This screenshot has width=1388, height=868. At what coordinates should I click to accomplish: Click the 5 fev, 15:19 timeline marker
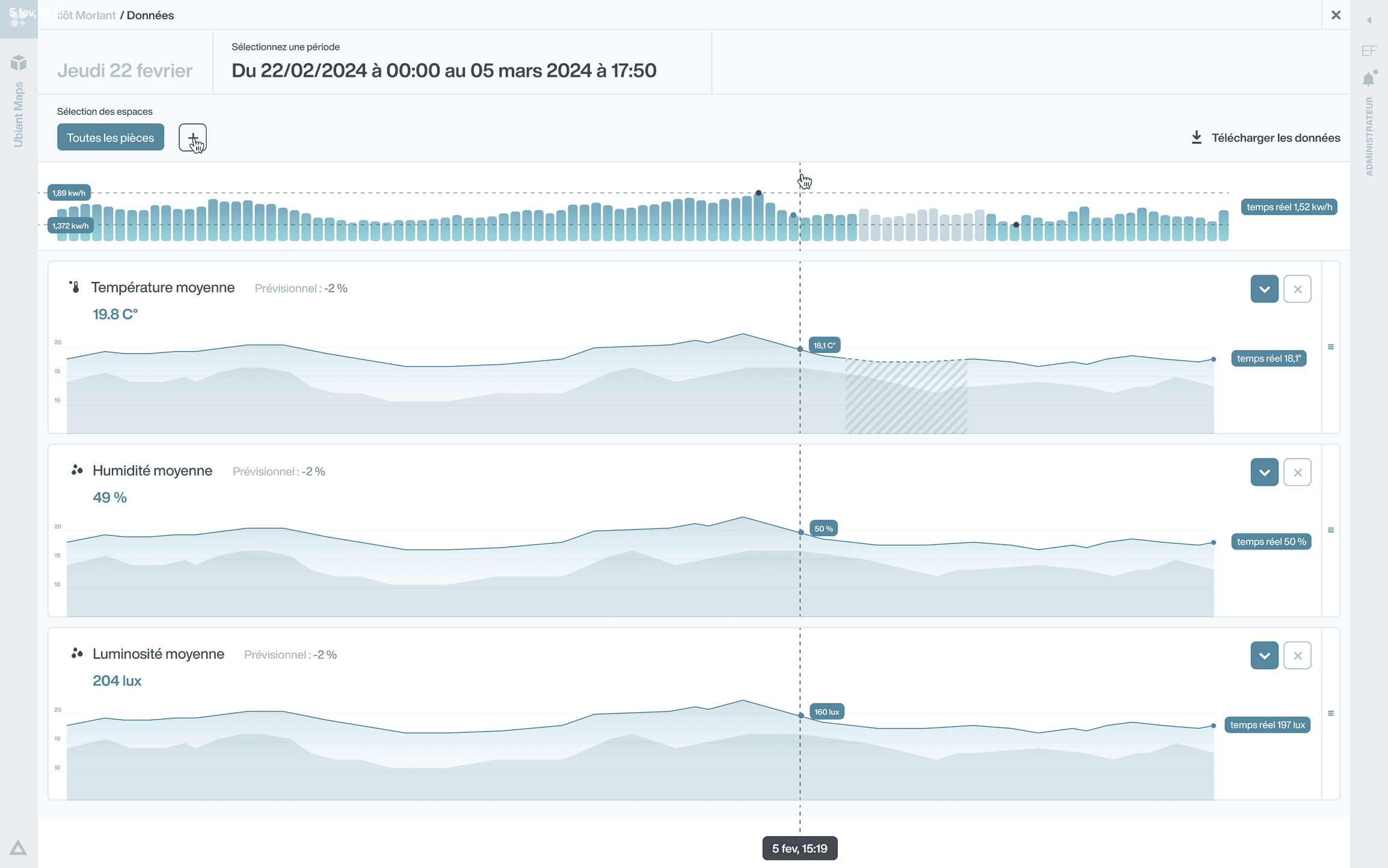tap(799, 848)
